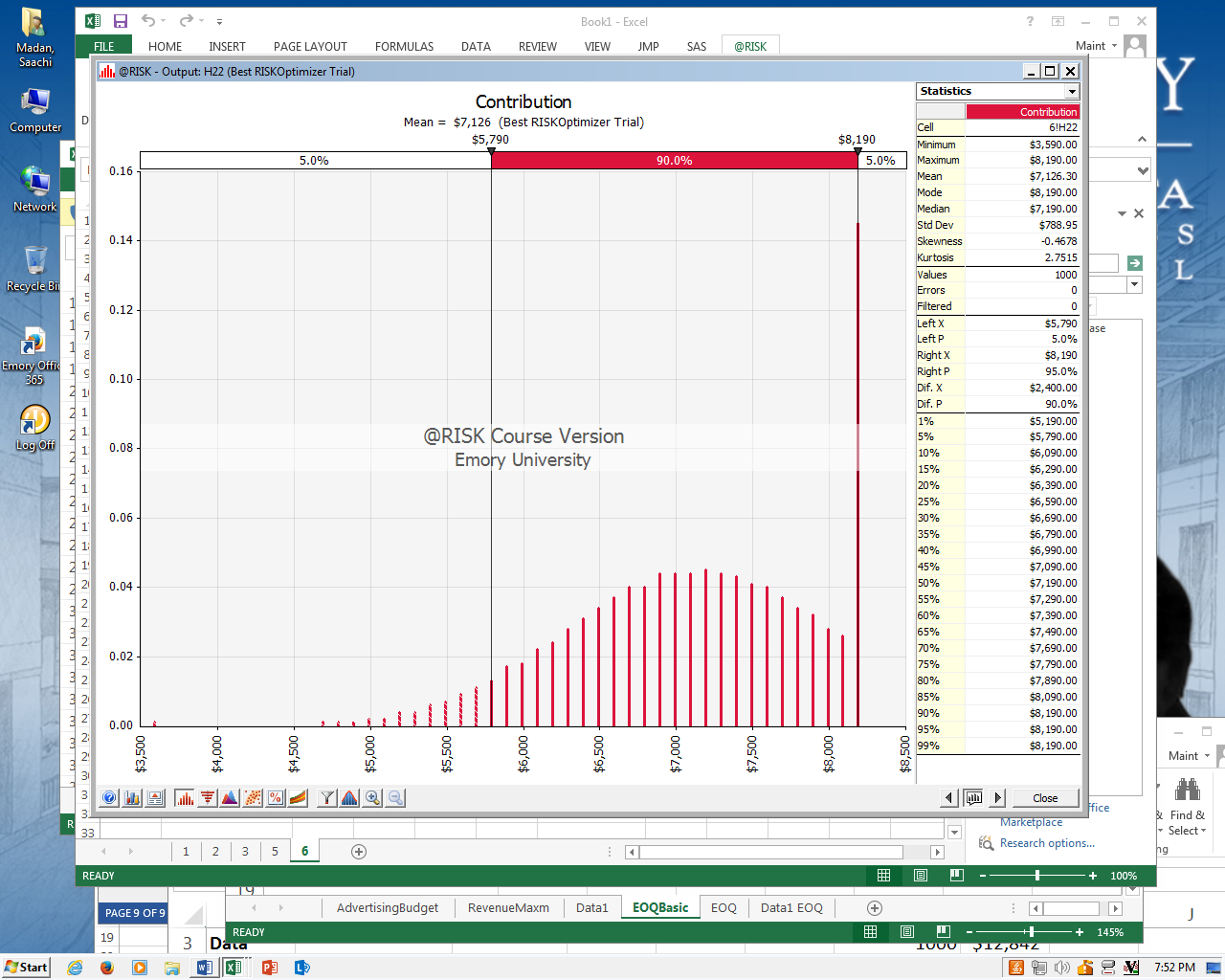Open the PAGE LAYOUT ribbon tab

coord(310,46)
